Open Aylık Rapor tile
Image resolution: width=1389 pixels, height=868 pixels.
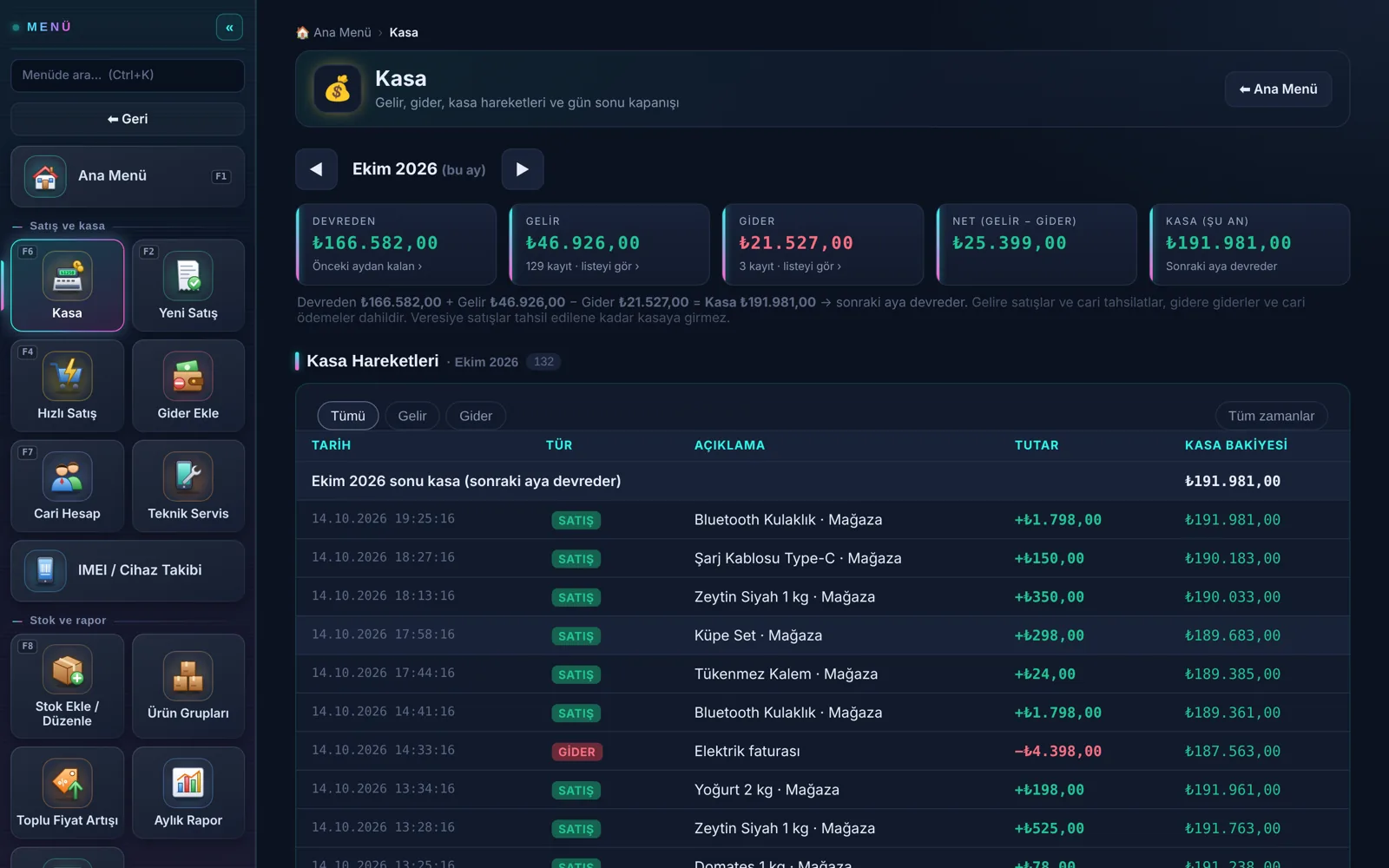(188, 792)
